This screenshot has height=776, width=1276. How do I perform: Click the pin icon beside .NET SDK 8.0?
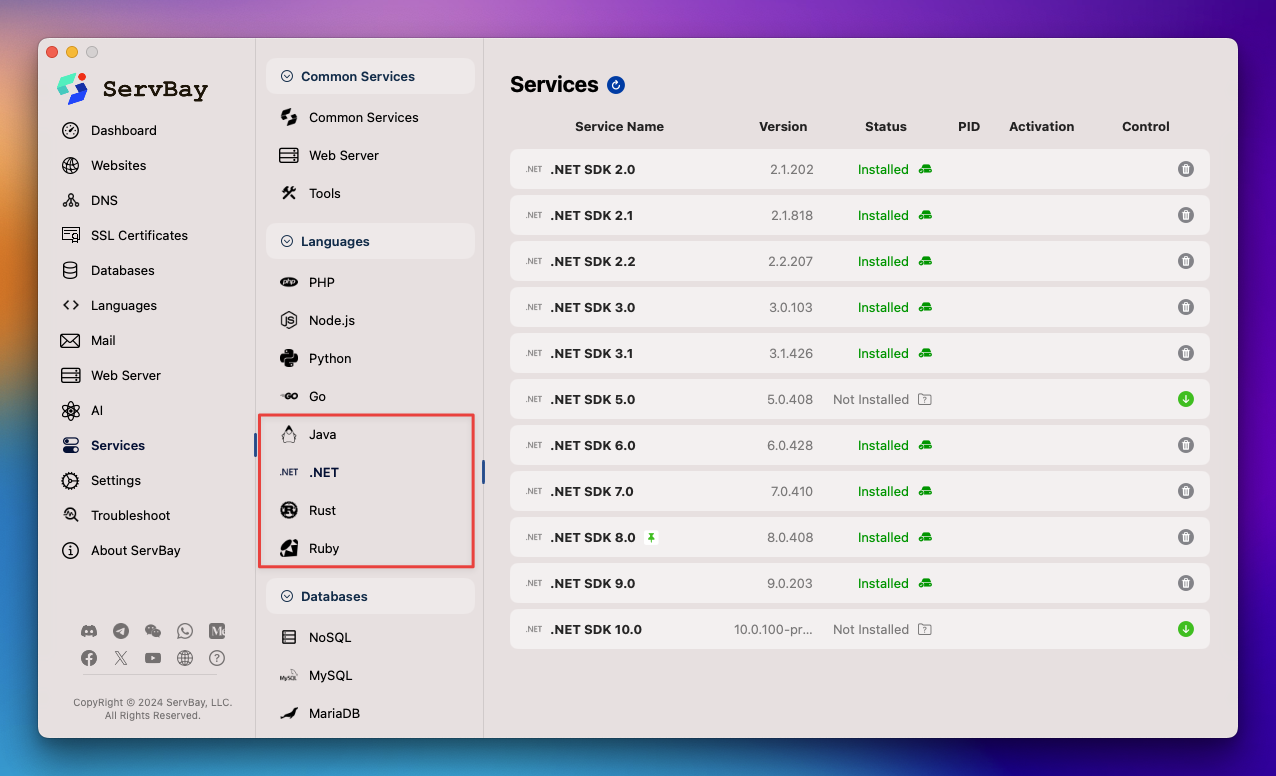pyautogui.click(x=651, y=537)
